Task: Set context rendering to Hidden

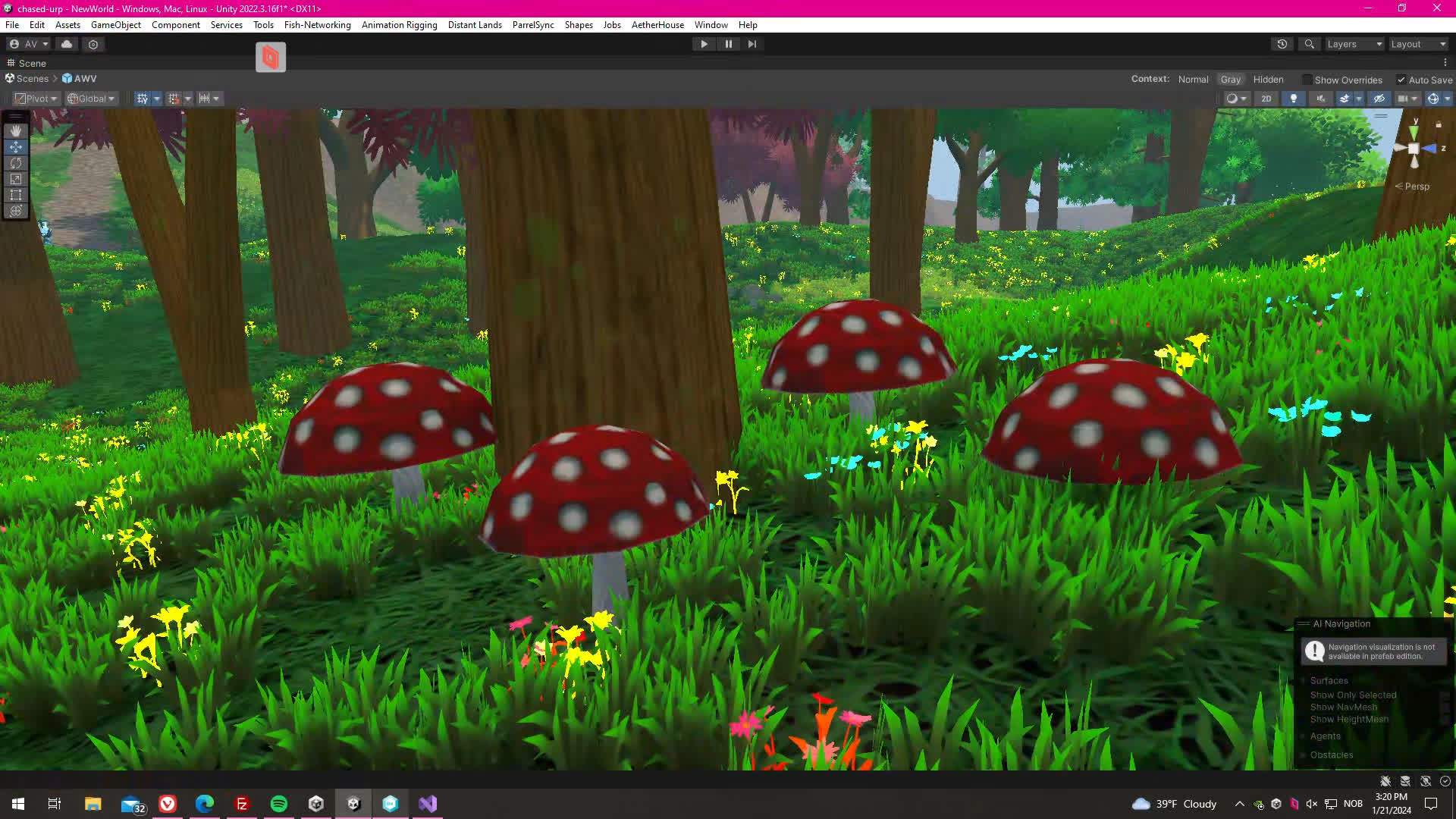Action: pyautogui.click(x=1268, y=79)
